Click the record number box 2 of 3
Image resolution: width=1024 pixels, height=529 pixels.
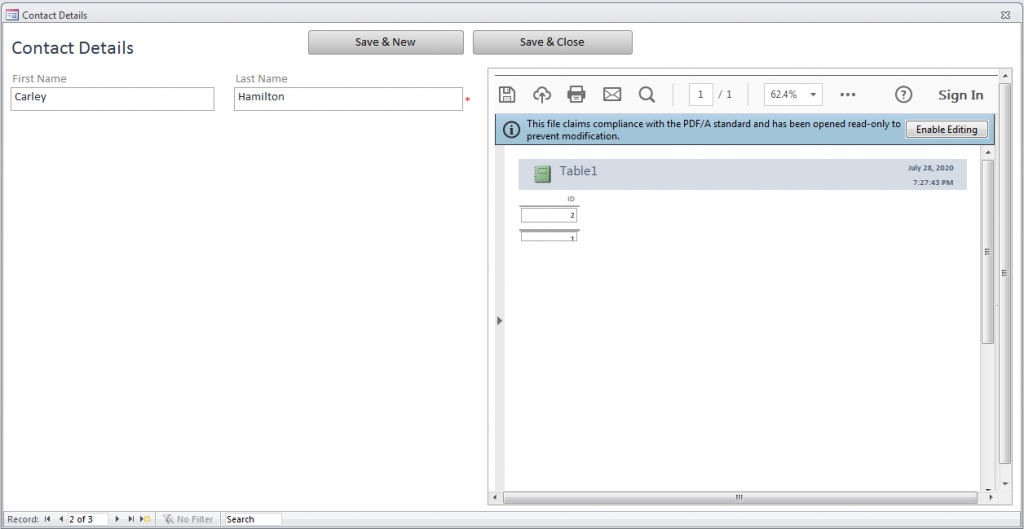point(87,519)
